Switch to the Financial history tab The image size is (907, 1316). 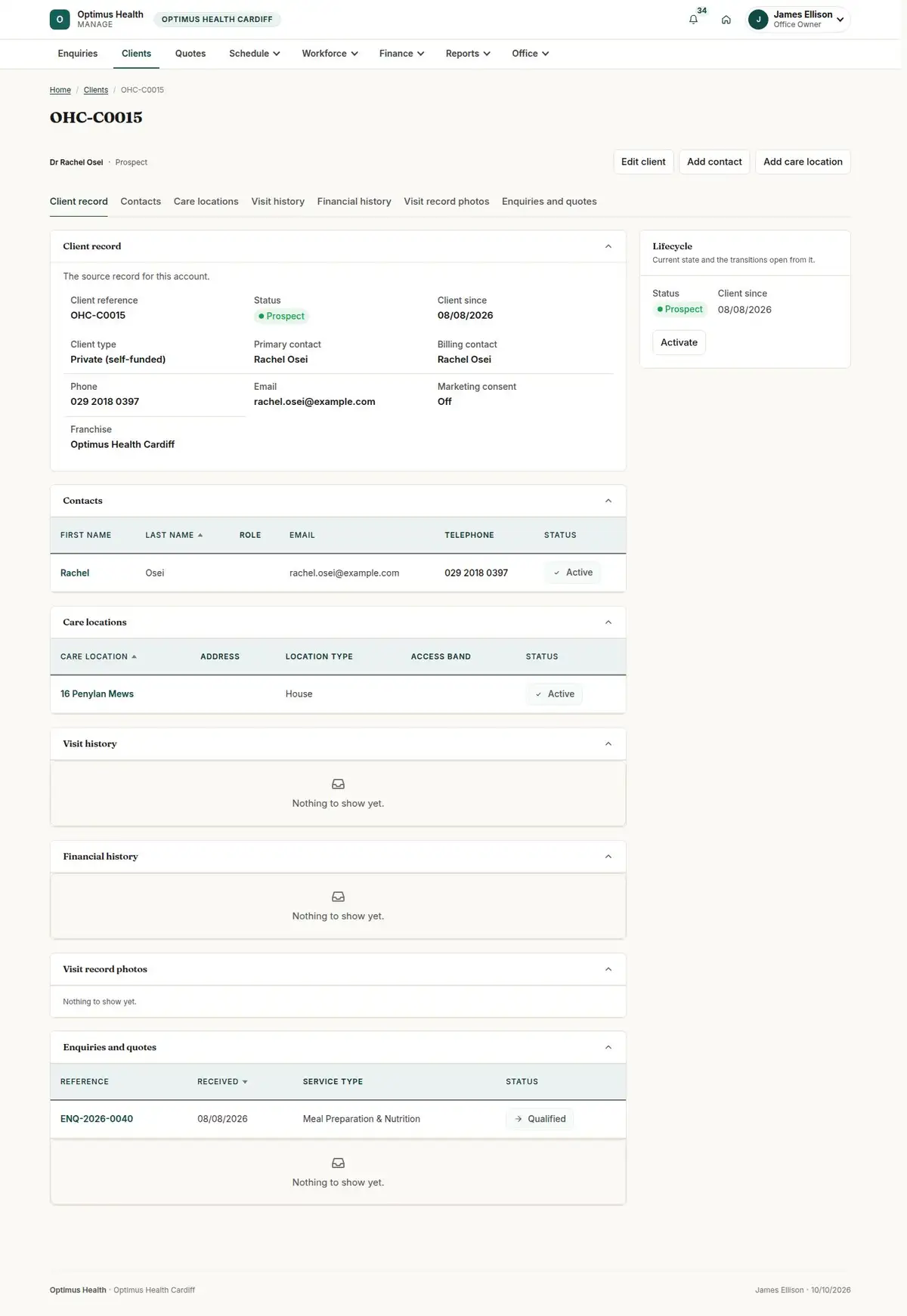354,202
